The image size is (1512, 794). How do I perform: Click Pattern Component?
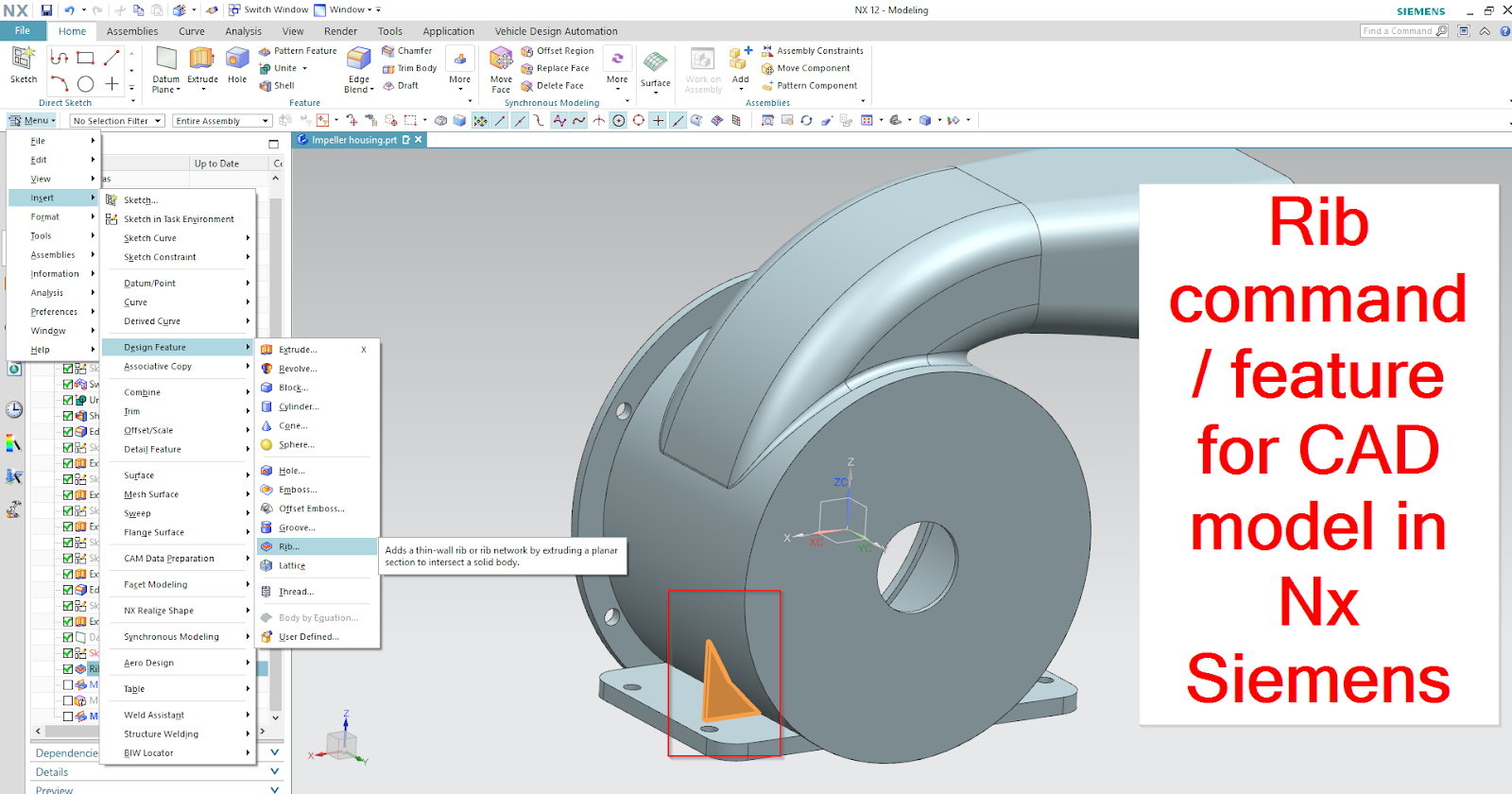809,85
